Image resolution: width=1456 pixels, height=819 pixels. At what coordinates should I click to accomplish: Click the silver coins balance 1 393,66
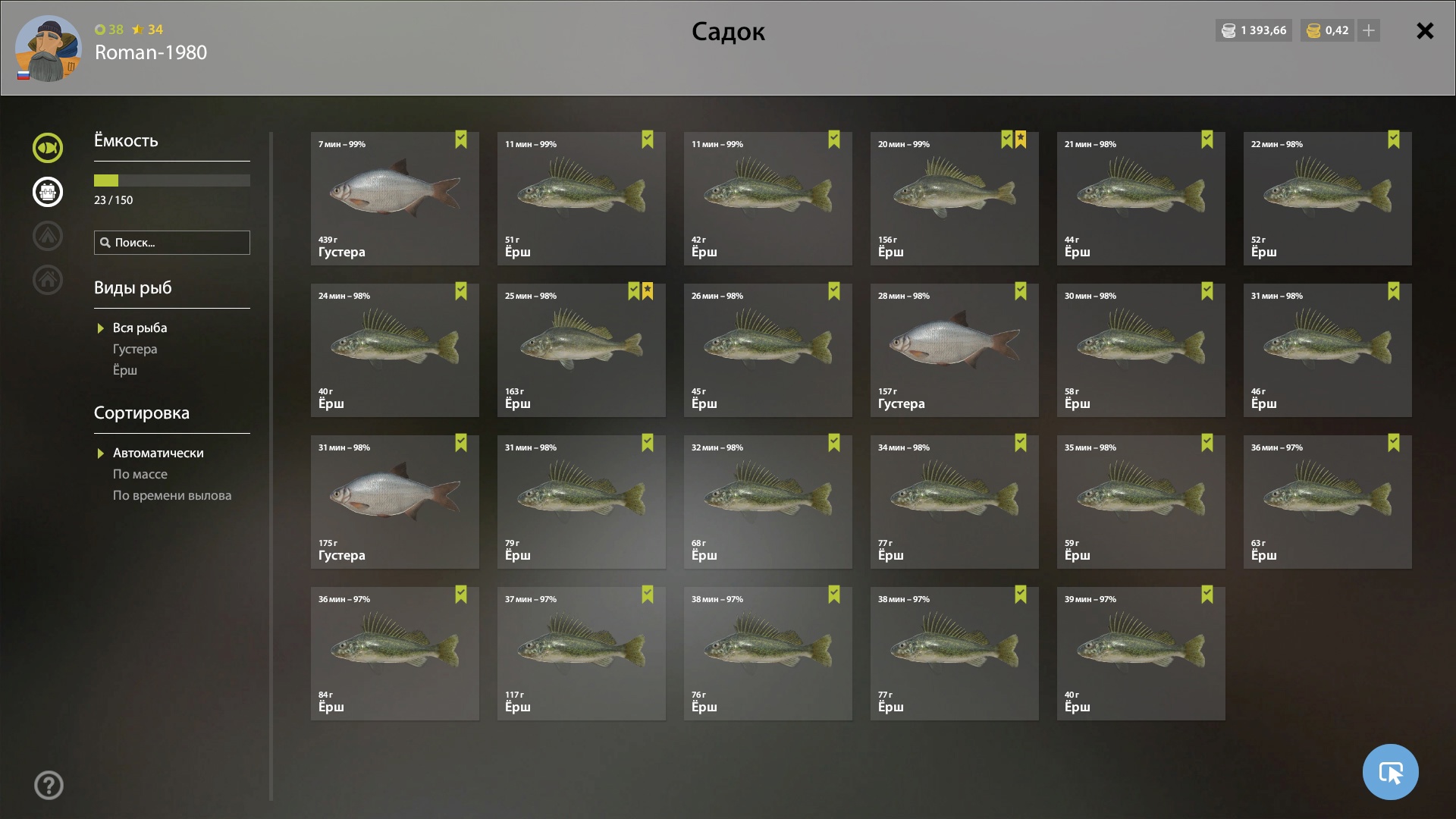coord(1254,30)
